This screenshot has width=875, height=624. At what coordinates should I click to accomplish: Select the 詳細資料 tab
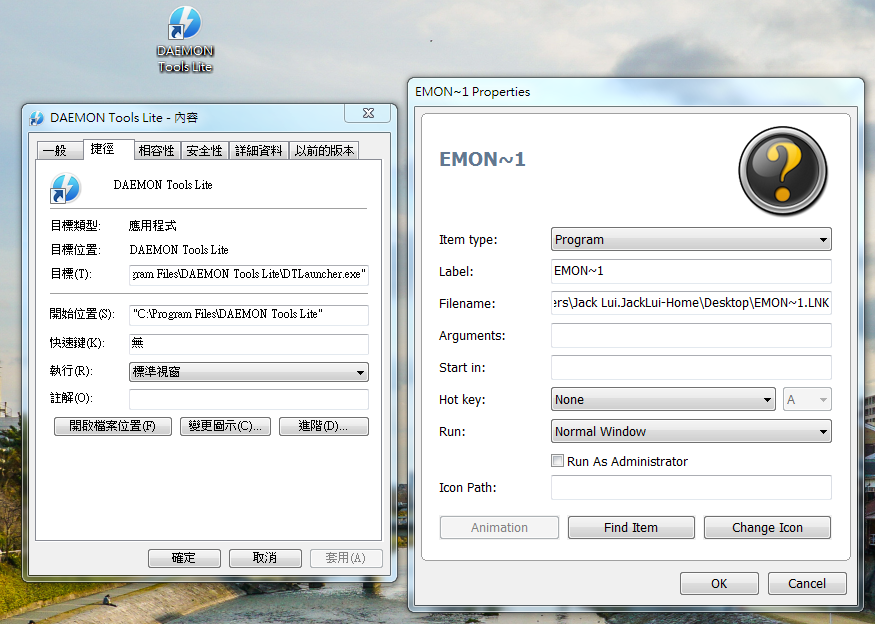(258, 150)
